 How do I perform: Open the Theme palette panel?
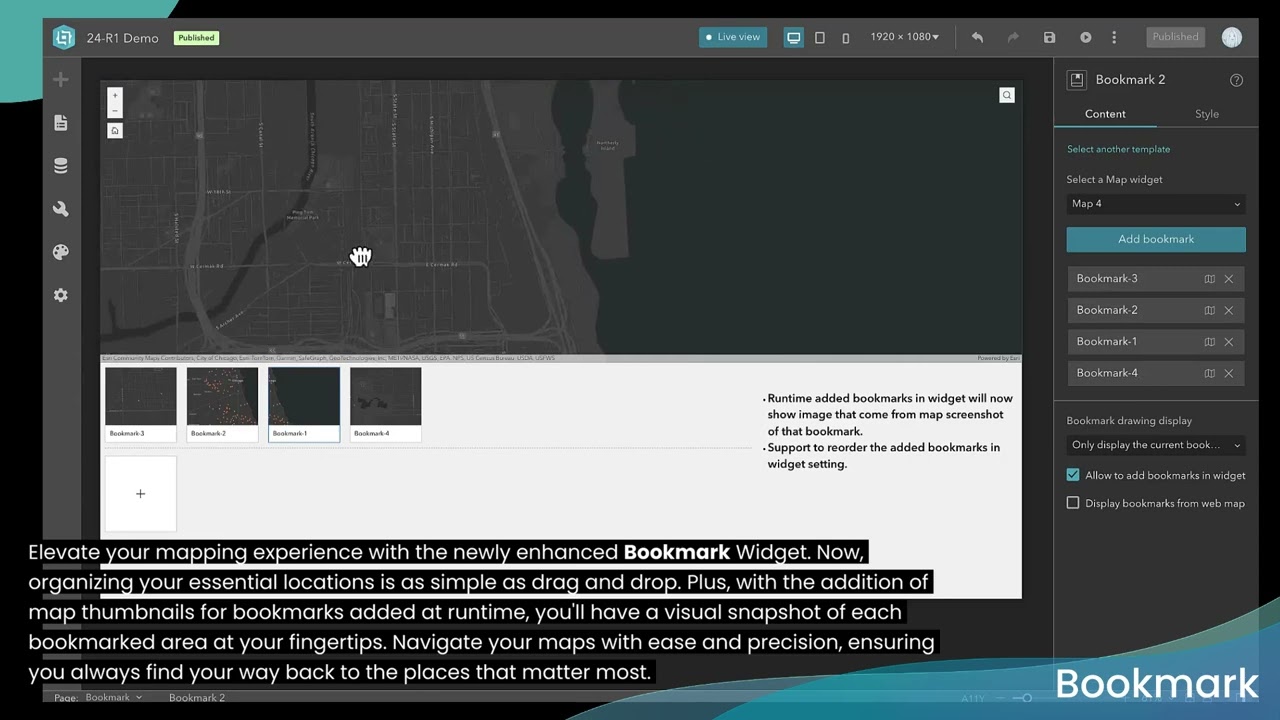tap(61, 252)
